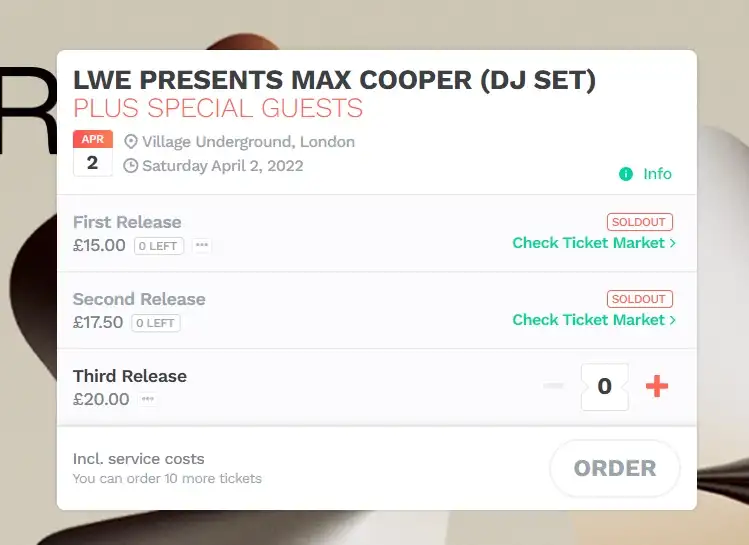Click the location pin icon

tap(130, 142)
